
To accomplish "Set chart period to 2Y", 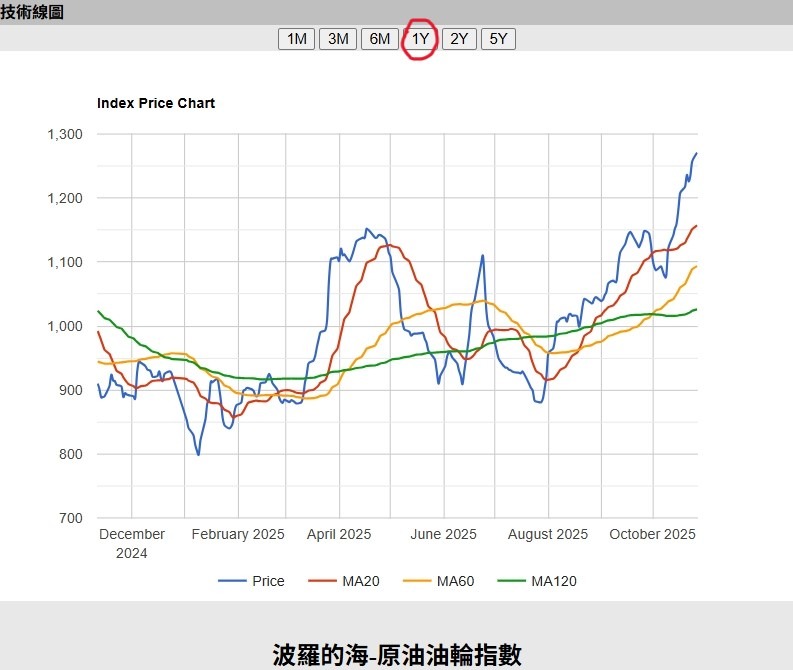I will point(458,39).
